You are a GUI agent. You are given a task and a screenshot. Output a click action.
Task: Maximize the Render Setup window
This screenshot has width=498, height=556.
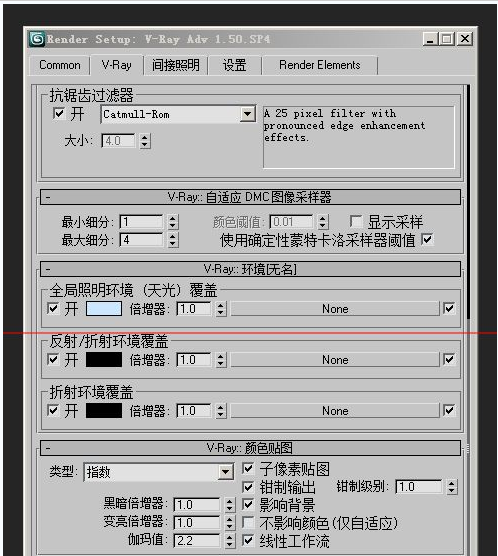click(447, 39)
